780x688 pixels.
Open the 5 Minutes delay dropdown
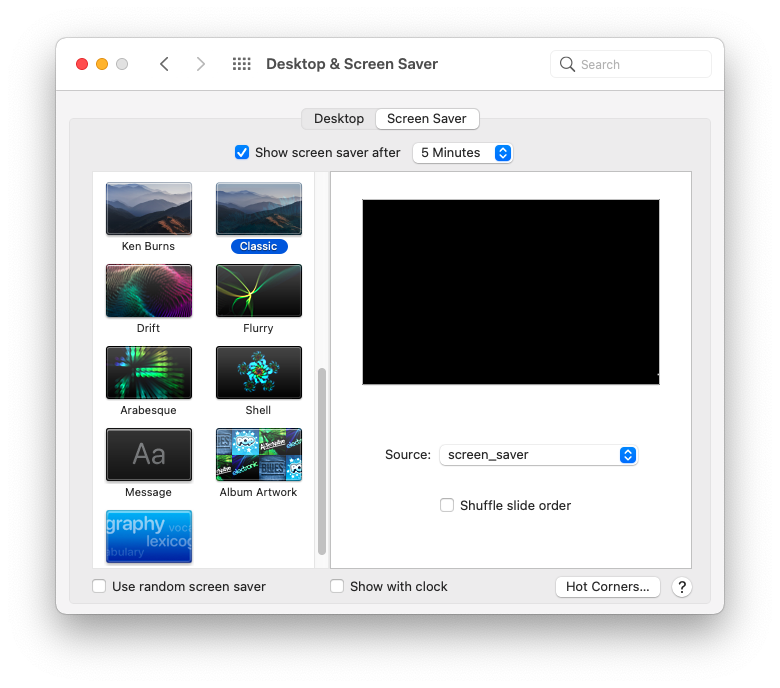click(463, 153)
